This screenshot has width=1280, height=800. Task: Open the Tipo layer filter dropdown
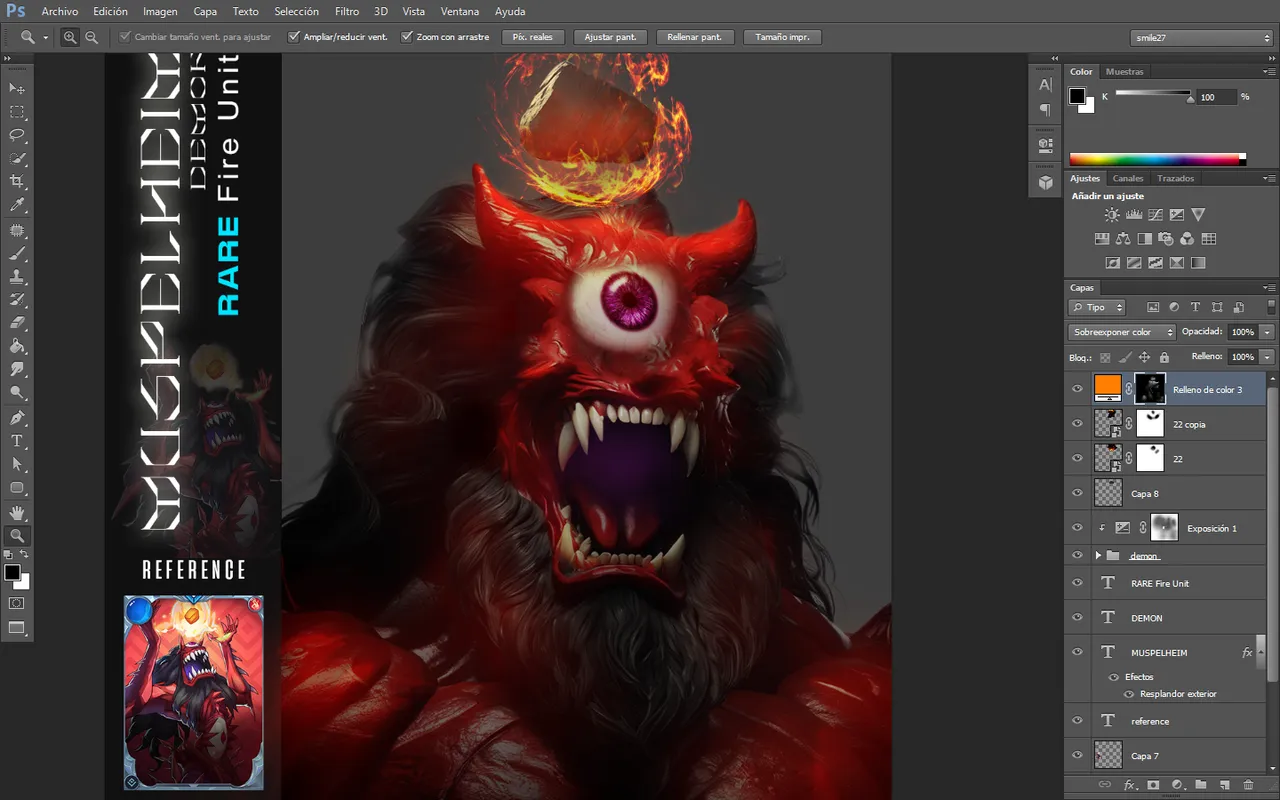click(x=1097, y=308)
